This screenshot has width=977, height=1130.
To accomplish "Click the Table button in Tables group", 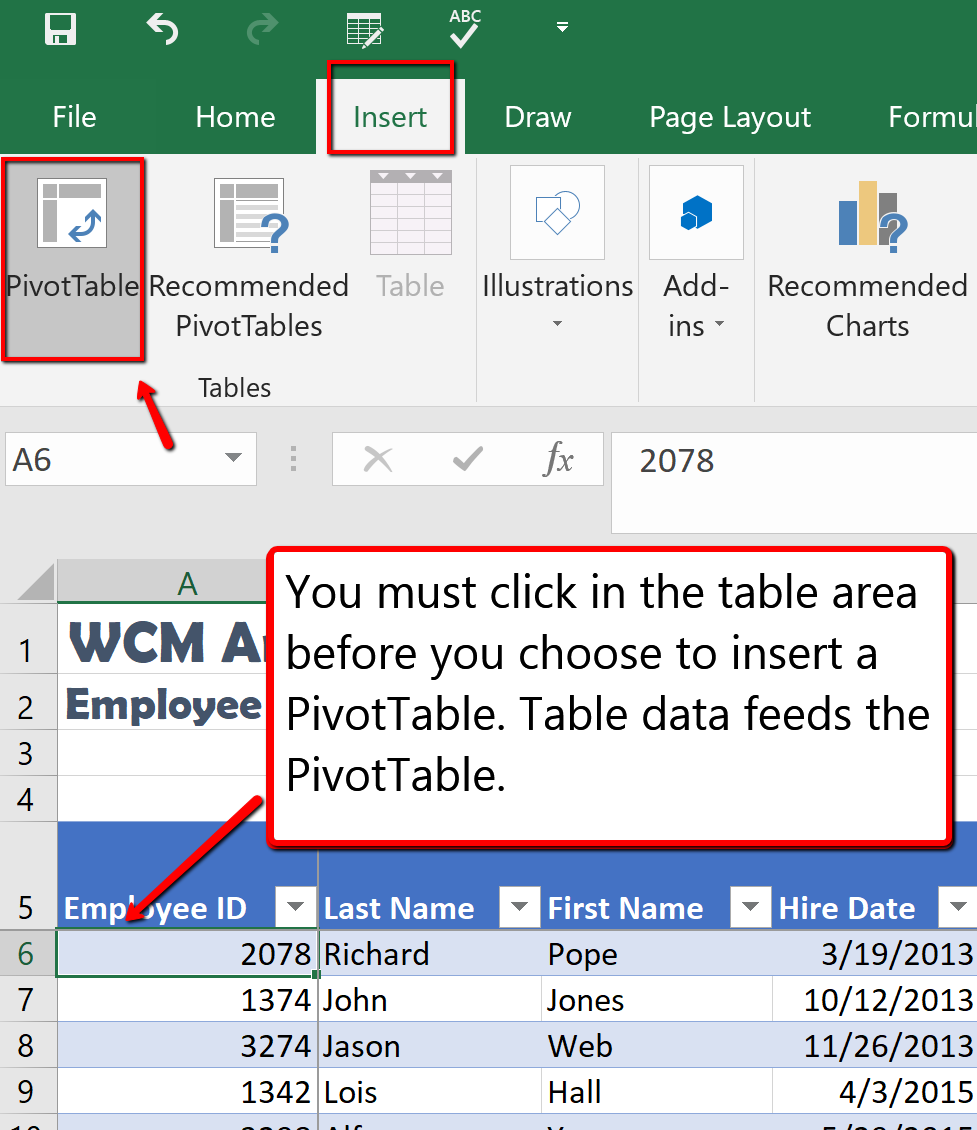I will tap(411, 236).
